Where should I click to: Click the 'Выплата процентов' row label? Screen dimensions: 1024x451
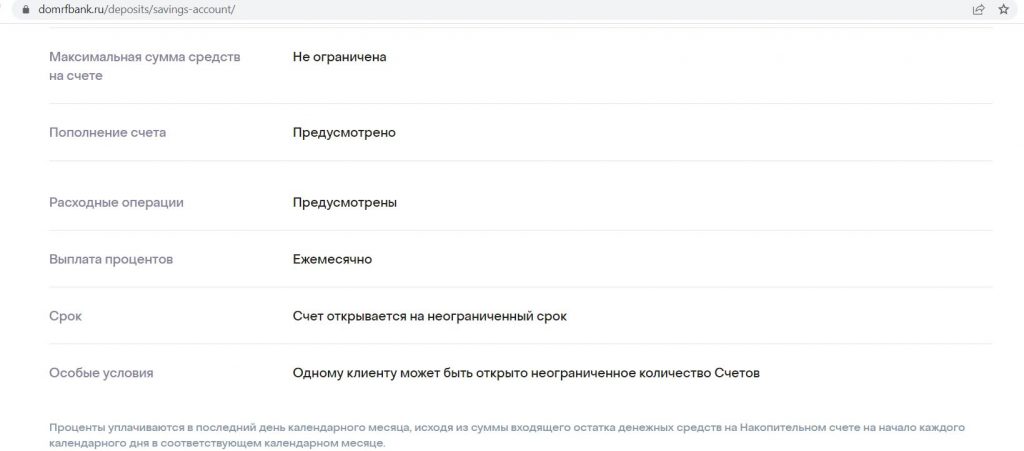coord(111,259)
